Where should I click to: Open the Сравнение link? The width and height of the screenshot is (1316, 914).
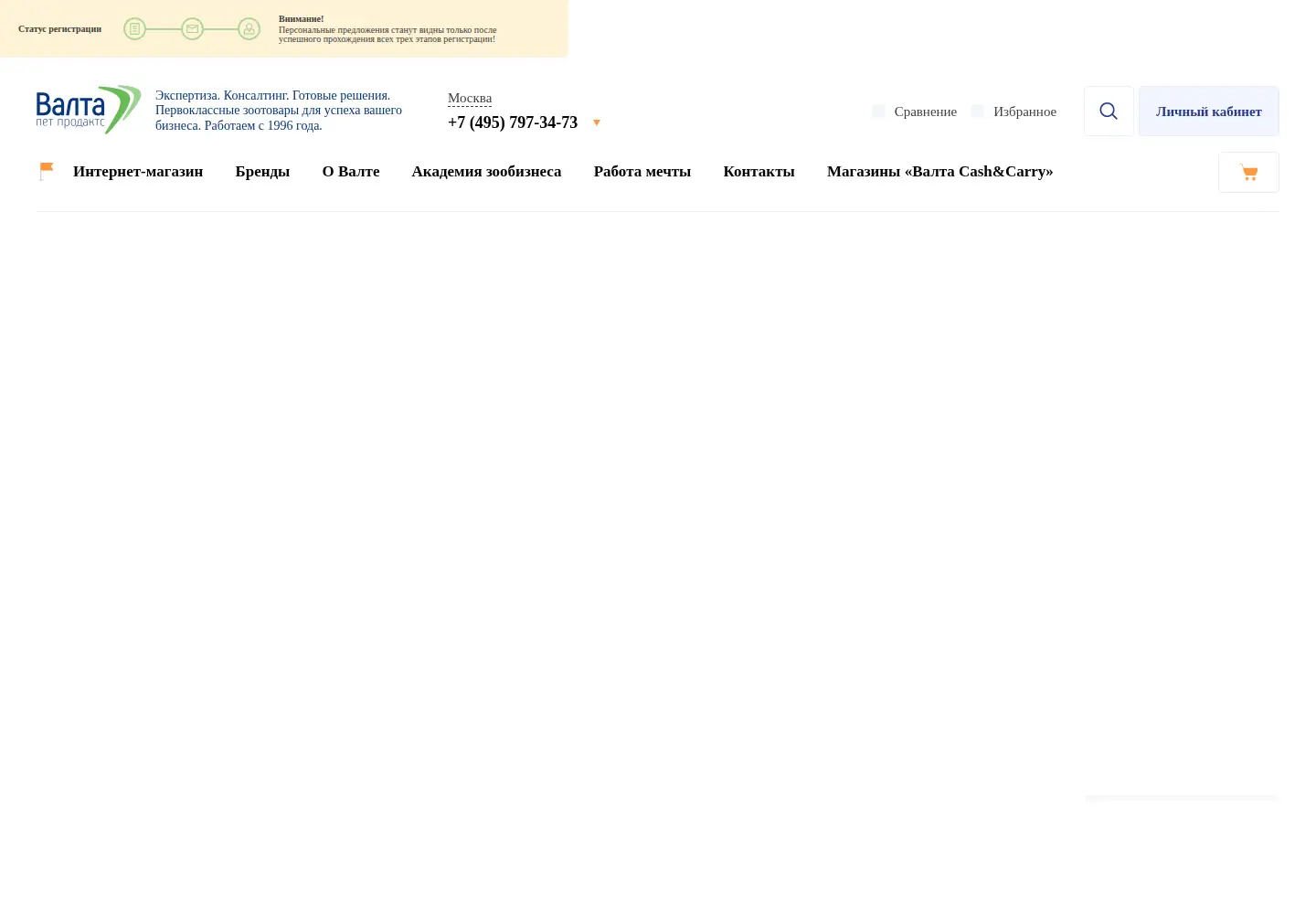pos(925,112)
